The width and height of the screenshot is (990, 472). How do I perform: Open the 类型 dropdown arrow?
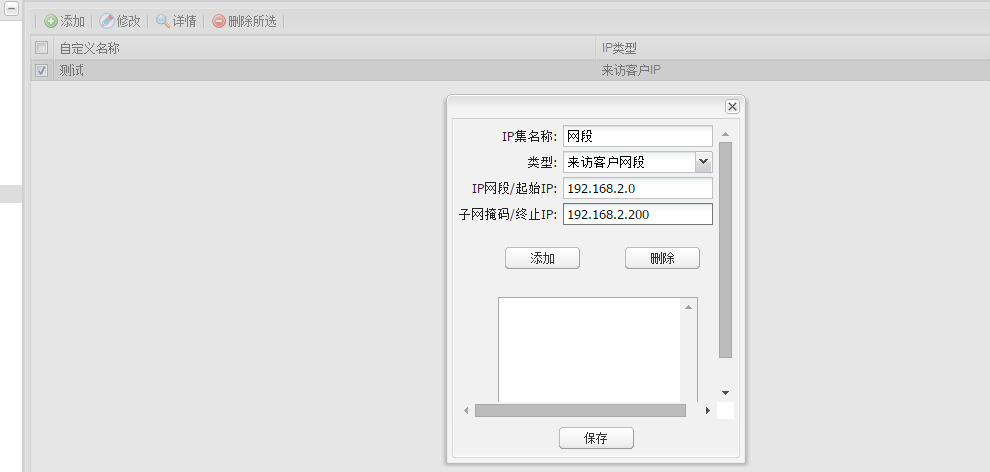pyautogui.click(x=703, y=162)
